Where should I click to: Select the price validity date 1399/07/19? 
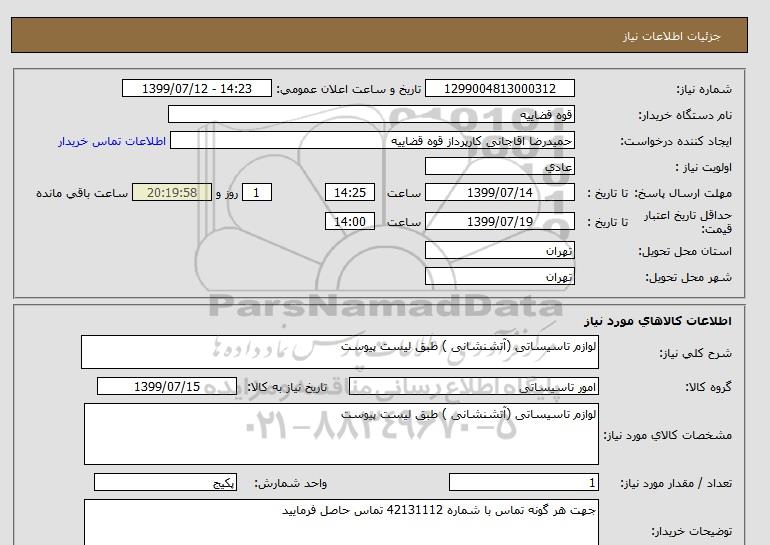click(499, 221)
